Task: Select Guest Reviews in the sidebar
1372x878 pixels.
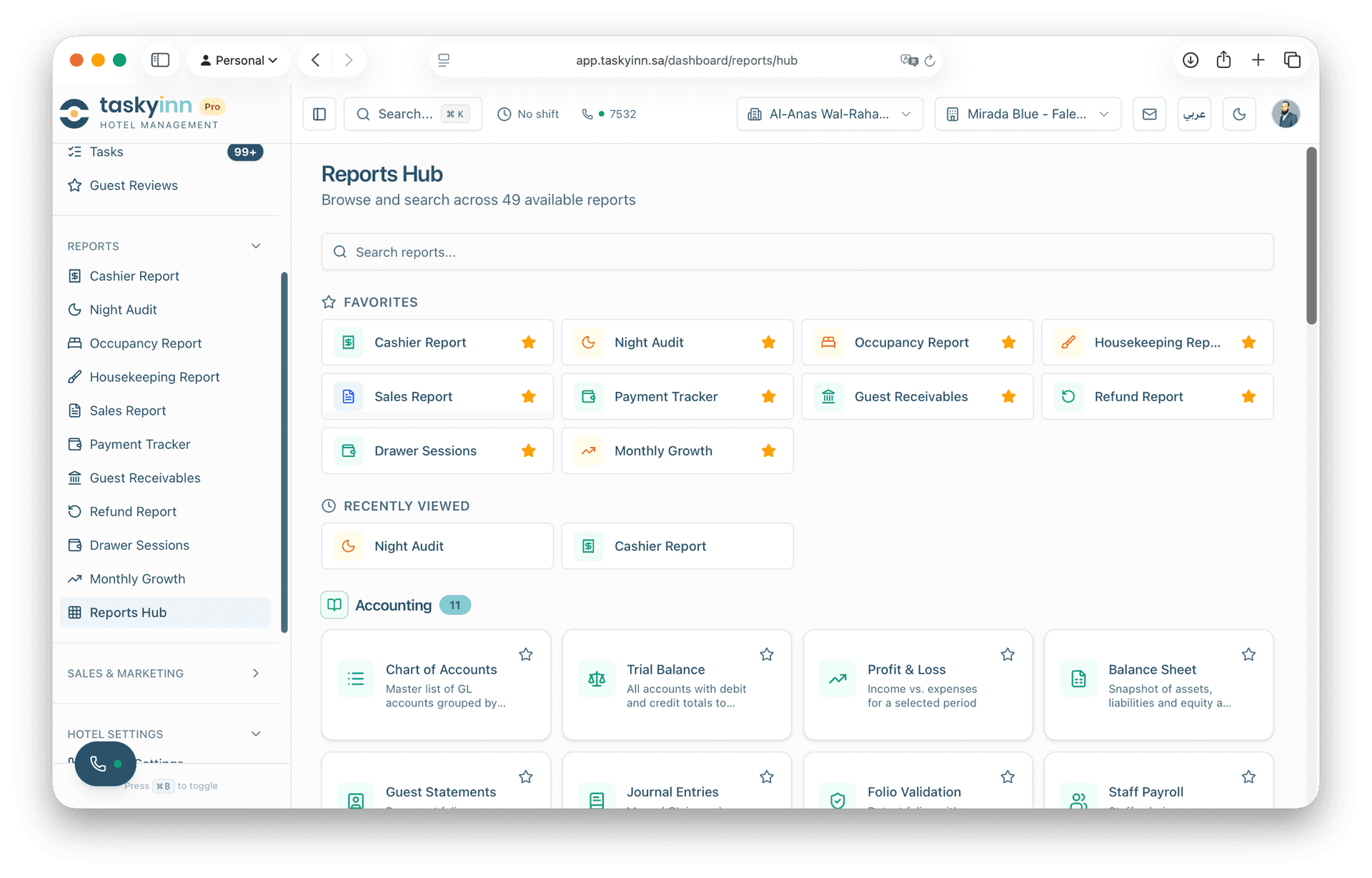Action: [134, 185]
